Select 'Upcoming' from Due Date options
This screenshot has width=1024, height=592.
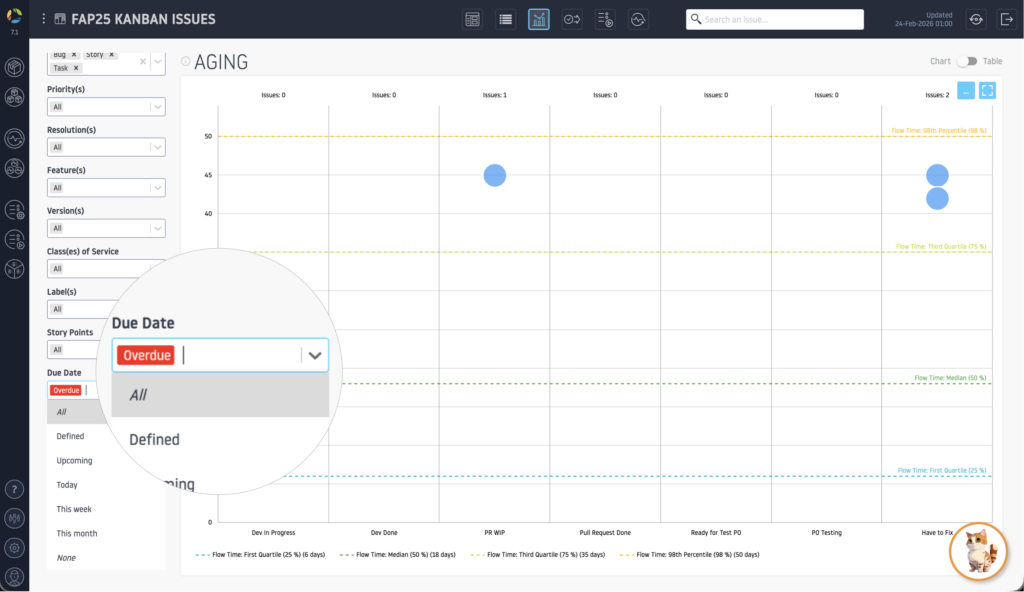(75, 461)
